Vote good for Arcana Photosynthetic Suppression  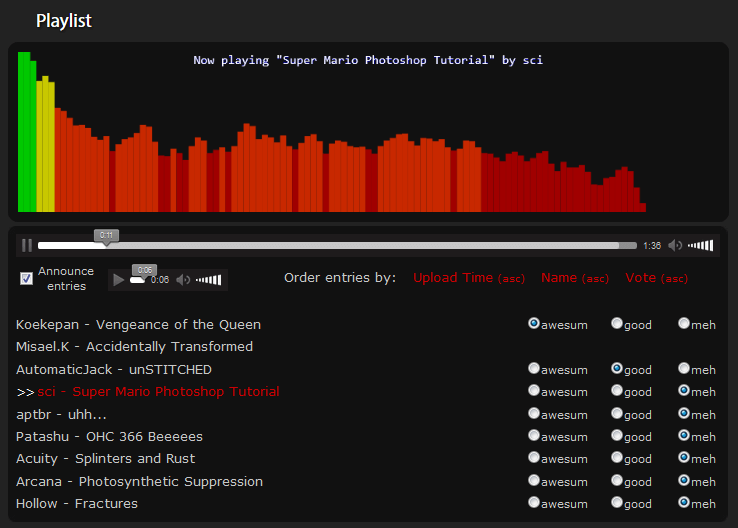point(617,480)
